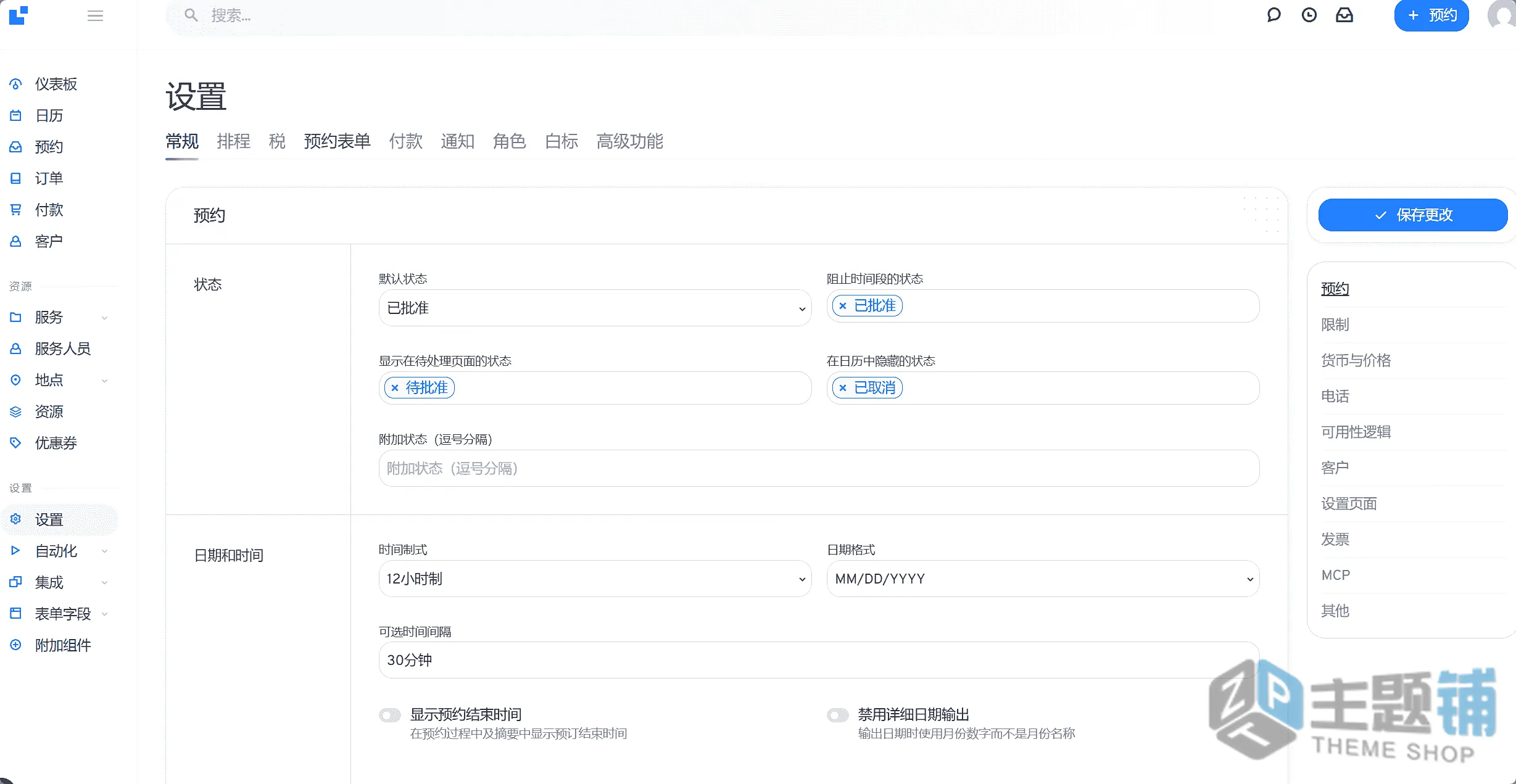Click the order icon beside 订单
Screen dimensions: 1516x784
click(16, 178)
